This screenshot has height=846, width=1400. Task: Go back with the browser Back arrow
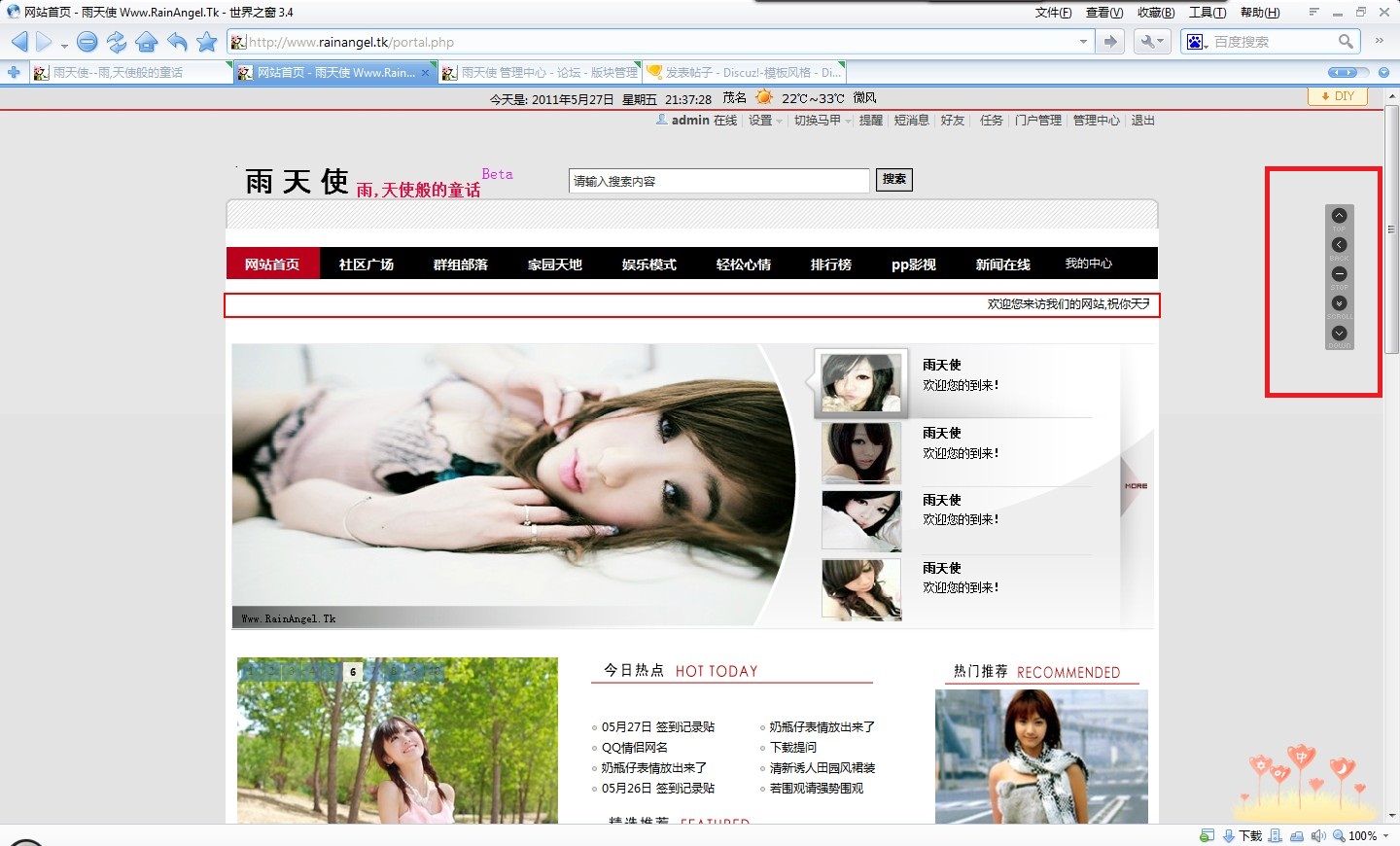19,42
